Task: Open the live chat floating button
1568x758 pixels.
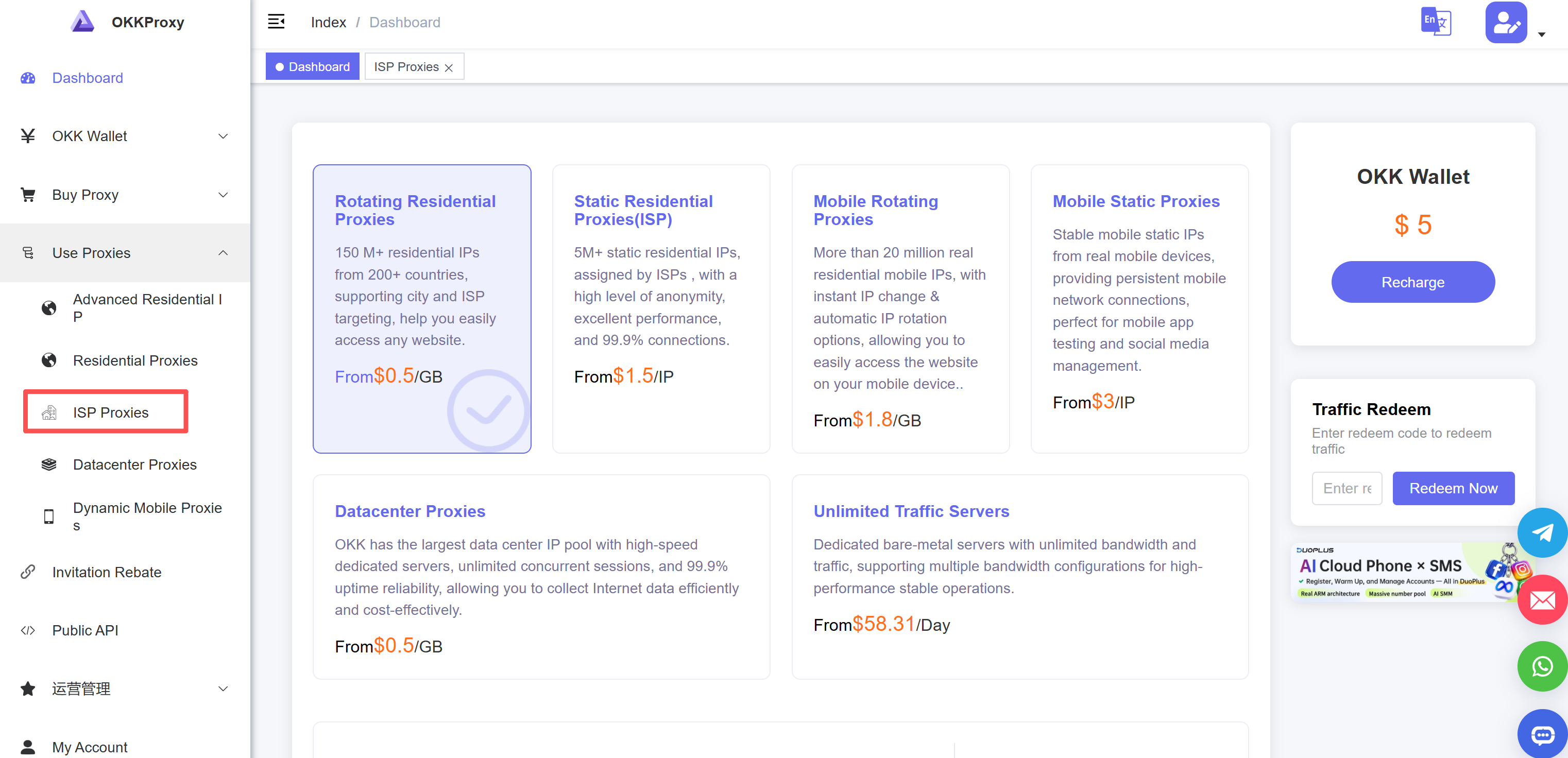Action: tap(1542, 734)
